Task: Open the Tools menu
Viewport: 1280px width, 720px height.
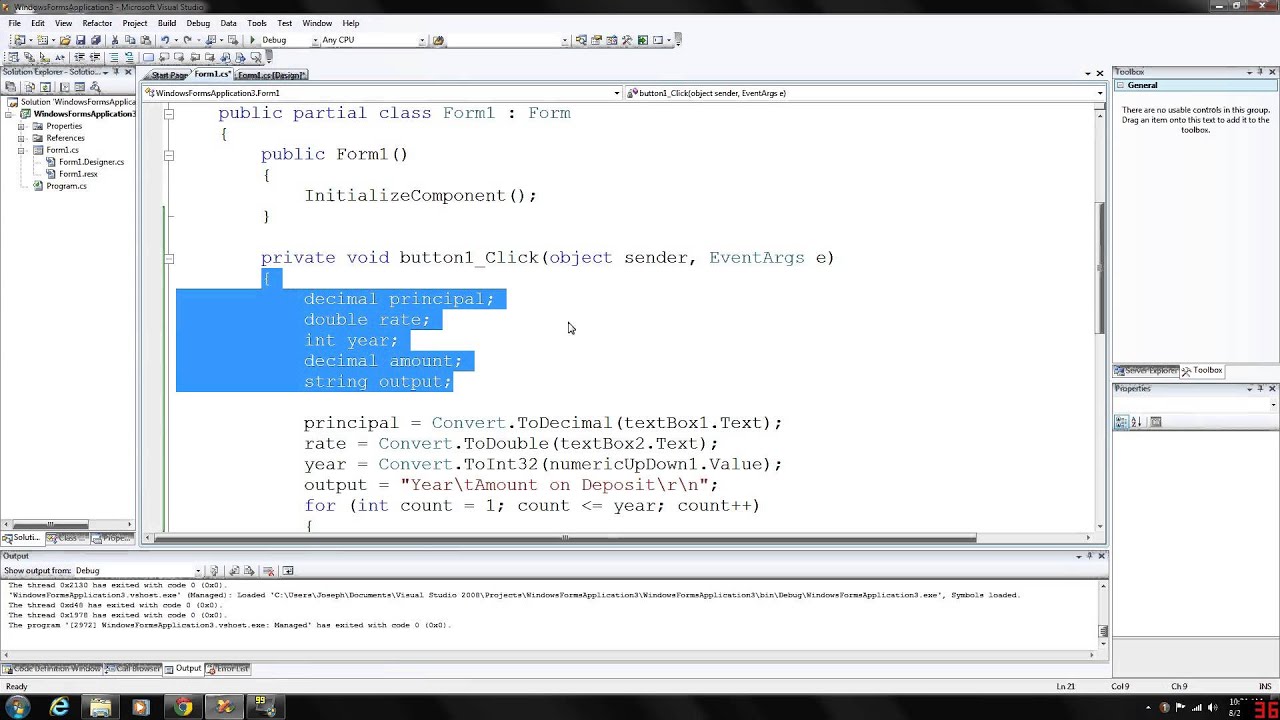Action: tap(257, 23)
